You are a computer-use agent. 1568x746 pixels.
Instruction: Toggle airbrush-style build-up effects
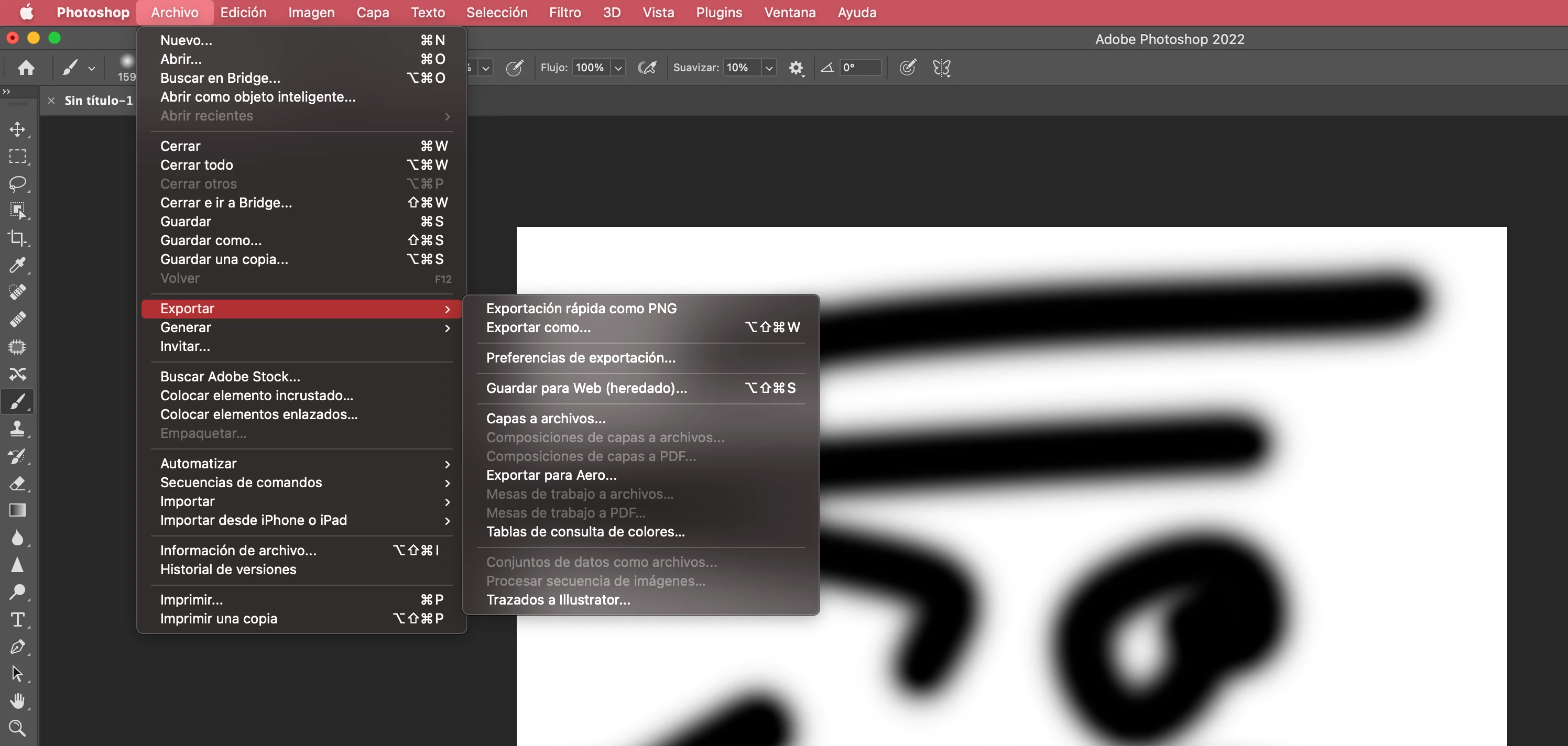[647, 68]
